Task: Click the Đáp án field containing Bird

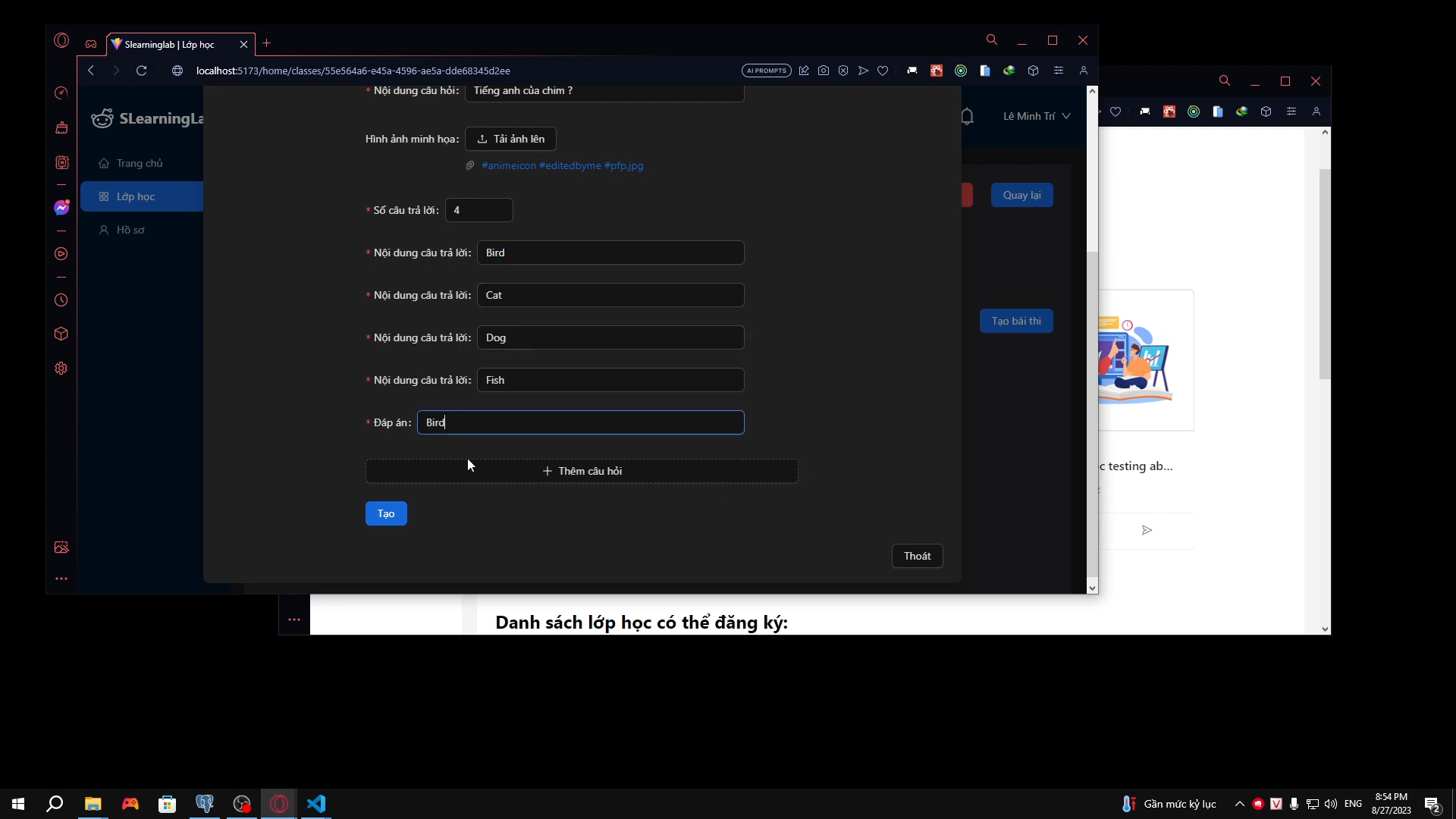Action: [581, 422]
